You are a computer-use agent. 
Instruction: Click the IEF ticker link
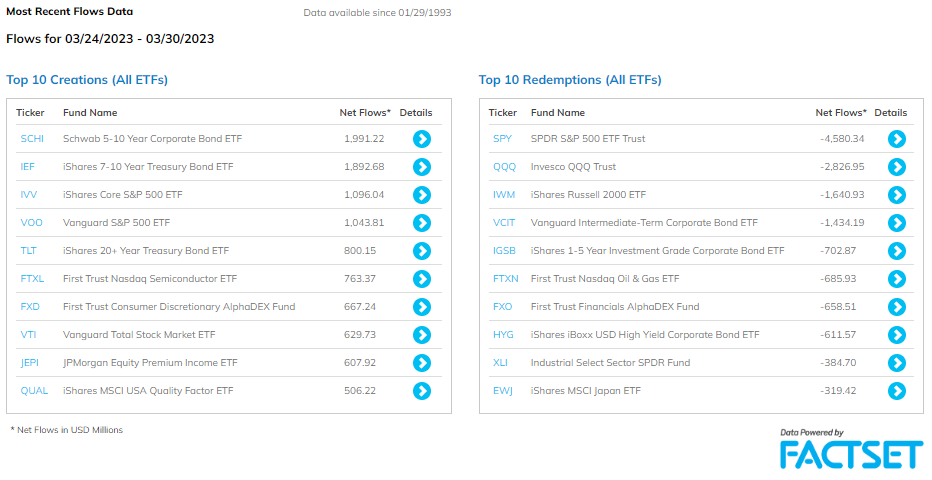pyautogui.click(x=28, y=166)
